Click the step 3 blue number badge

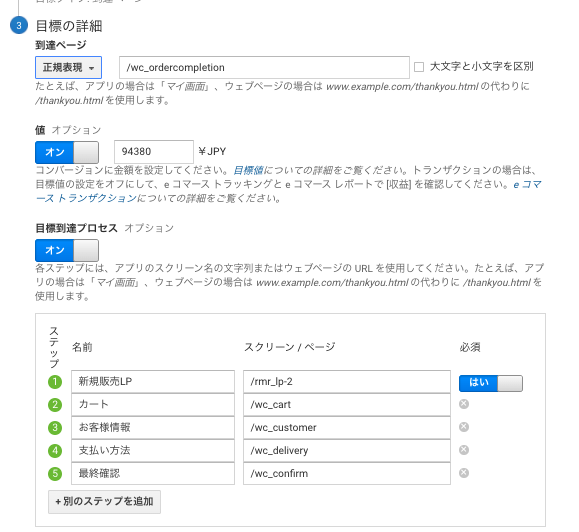click(x=19, y=25)
